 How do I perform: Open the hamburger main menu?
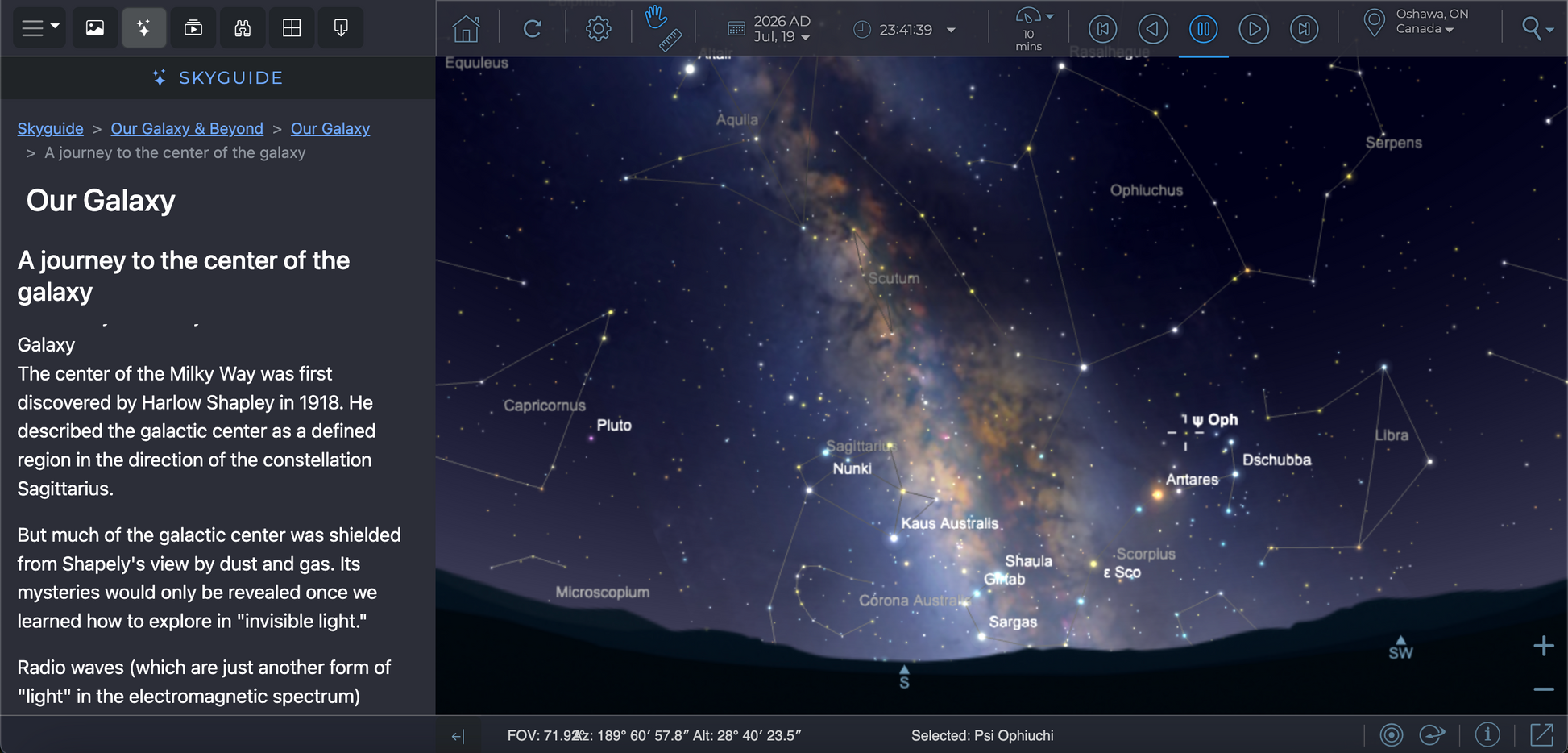pos(39,28)
